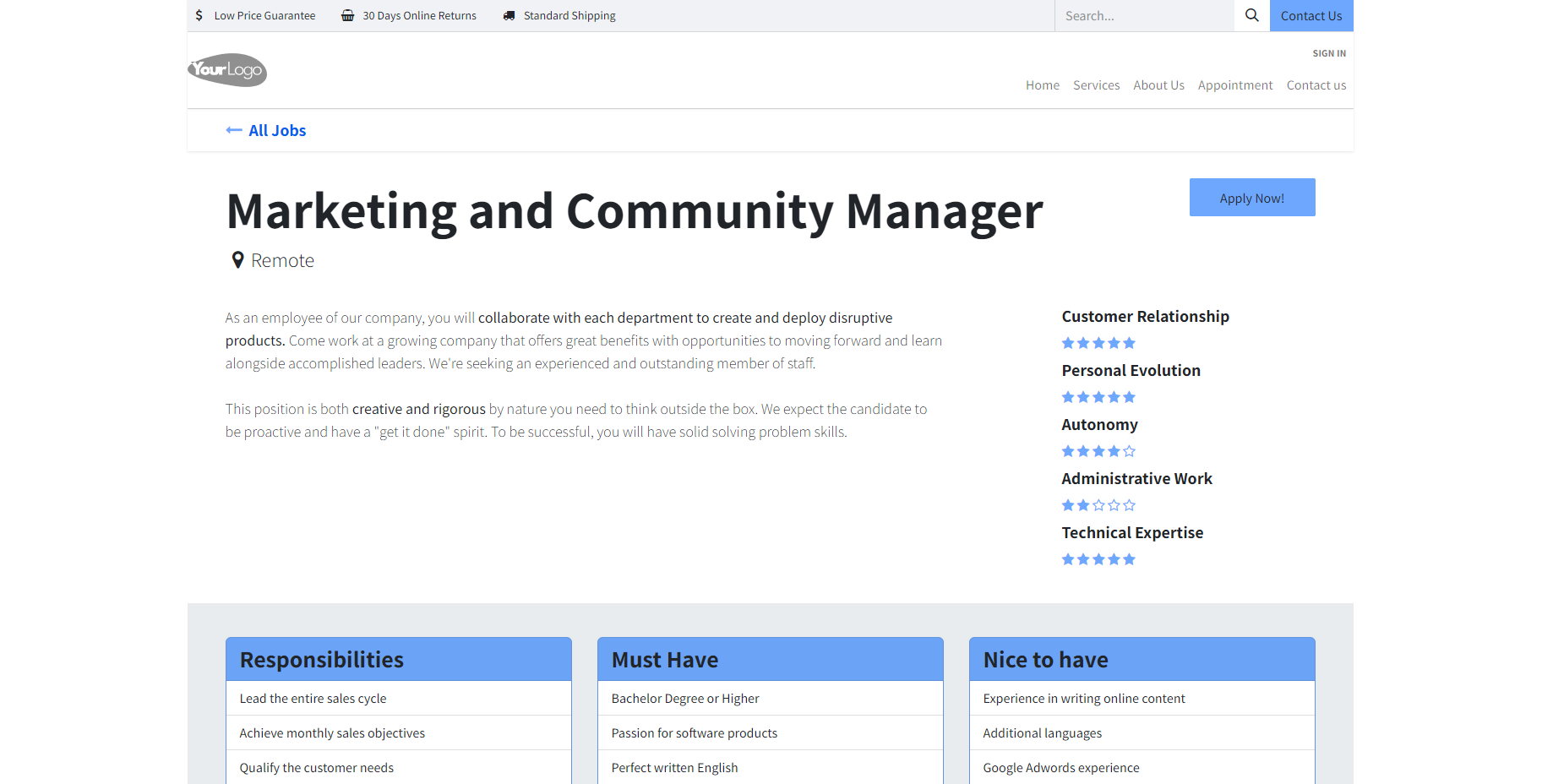Screen dimensions: 1553x784
Task: Open the Home menu item
Action: point(1042,85)
